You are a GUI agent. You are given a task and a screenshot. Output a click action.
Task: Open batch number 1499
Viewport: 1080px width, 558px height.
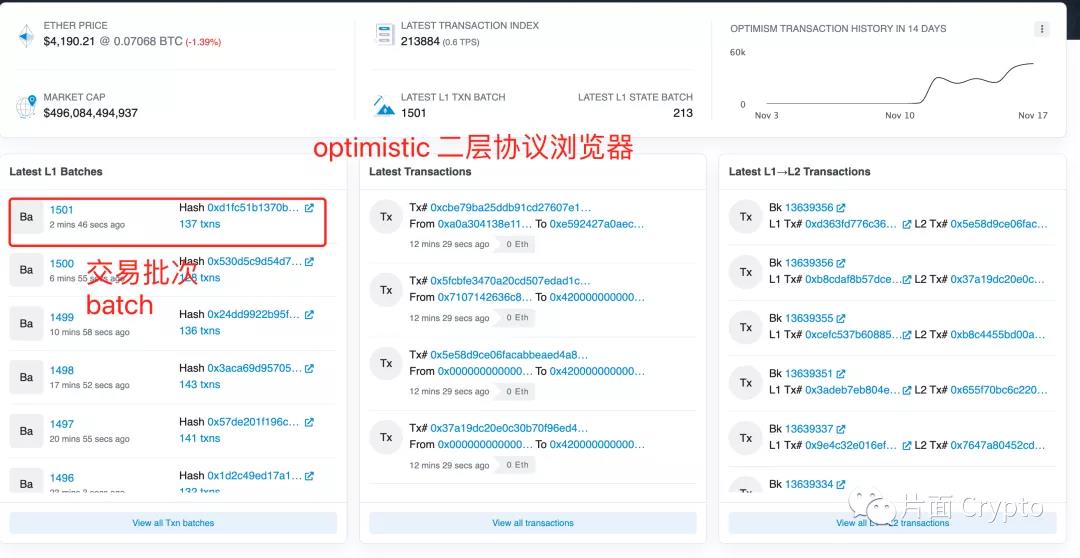61,317
